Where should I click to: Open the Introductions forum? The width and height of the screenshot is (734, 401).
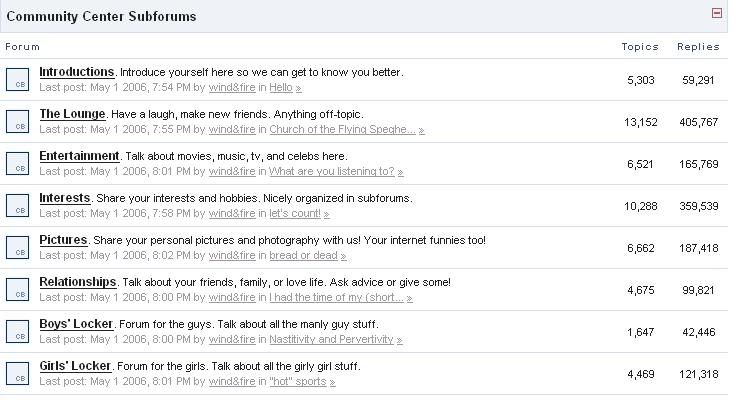[x=76, y=72]
